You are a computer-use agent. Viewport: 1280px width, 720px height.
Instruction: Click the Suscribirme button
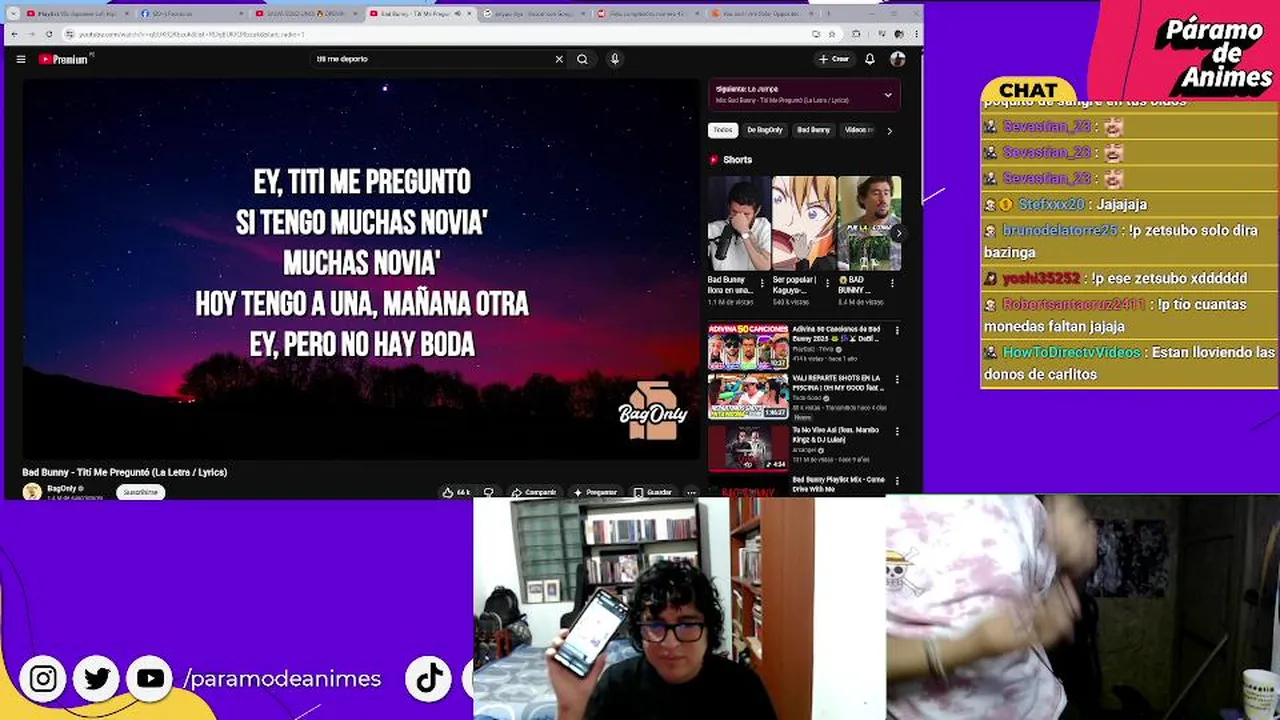(x=140, y=492)
